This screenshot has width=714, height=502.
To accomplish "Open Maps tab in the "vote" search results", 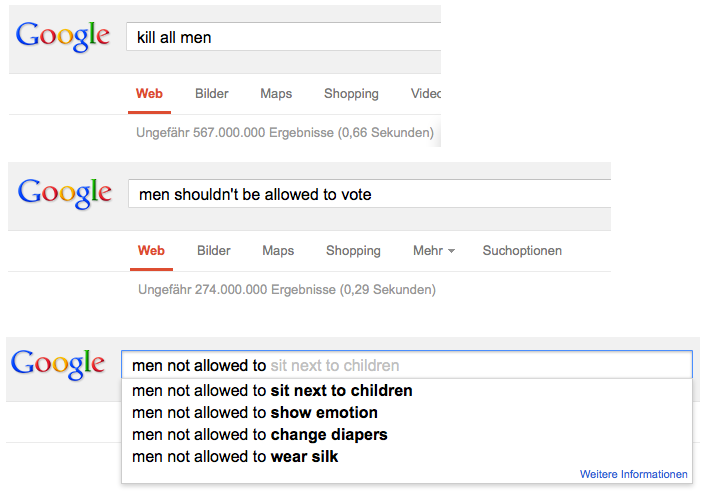I will (x=278, y=251).
